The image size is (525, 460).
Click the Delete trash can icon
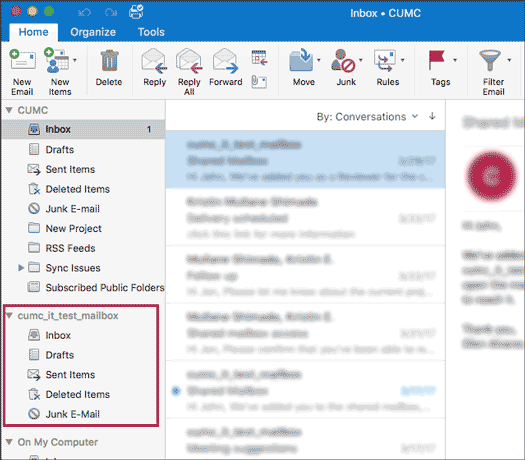[x=109, y=61]
